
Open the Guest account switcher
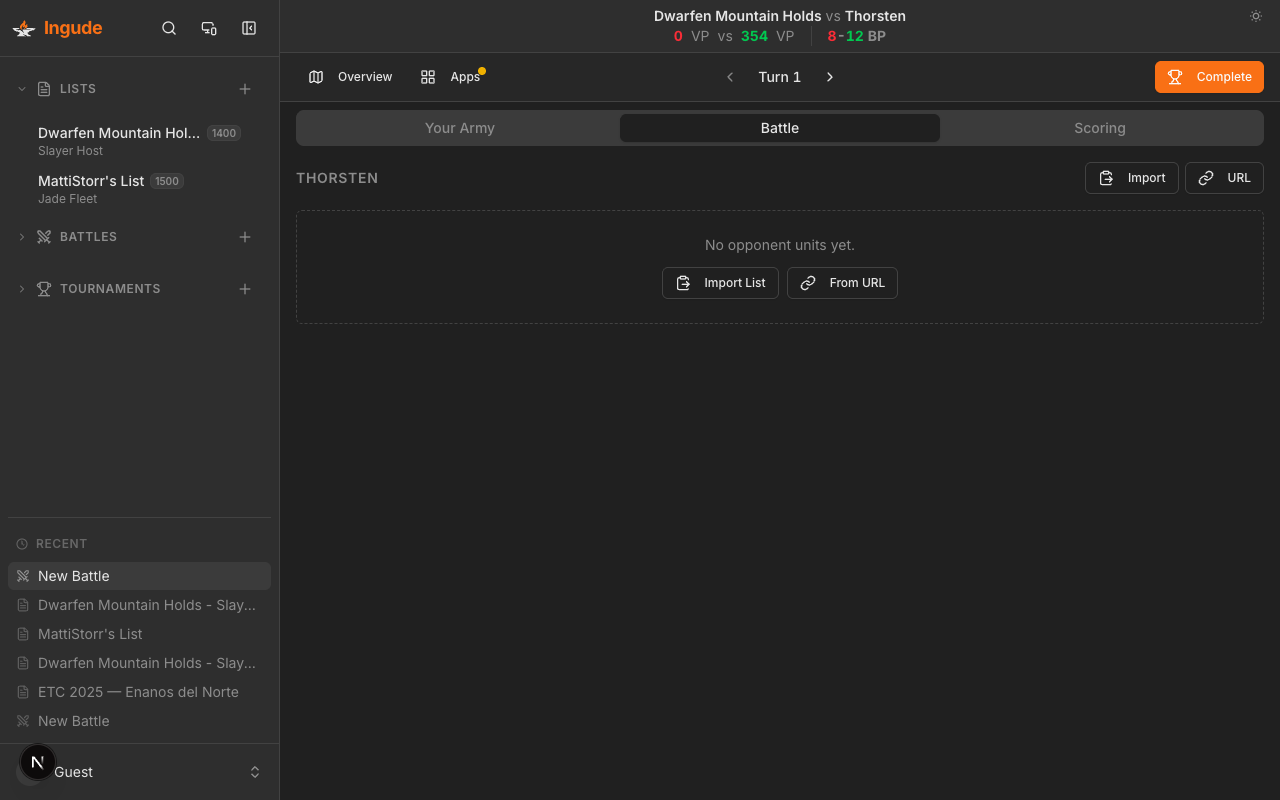point(254,772)
